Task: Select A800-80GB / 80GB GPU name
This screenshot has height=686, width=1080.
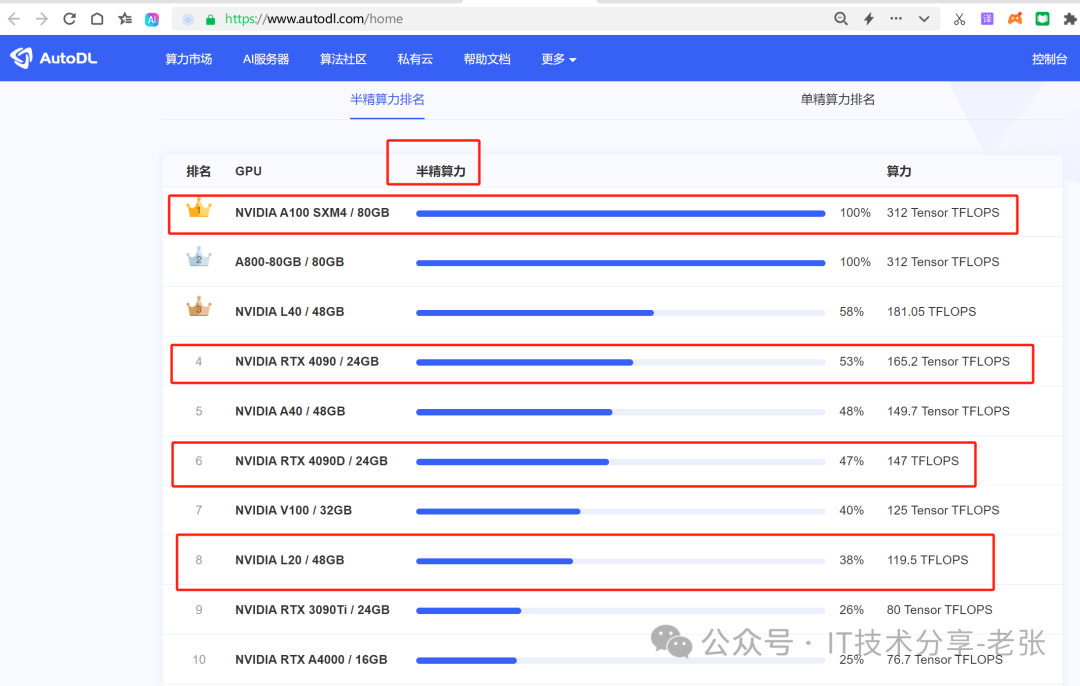Action: click(x=289, y=262)
